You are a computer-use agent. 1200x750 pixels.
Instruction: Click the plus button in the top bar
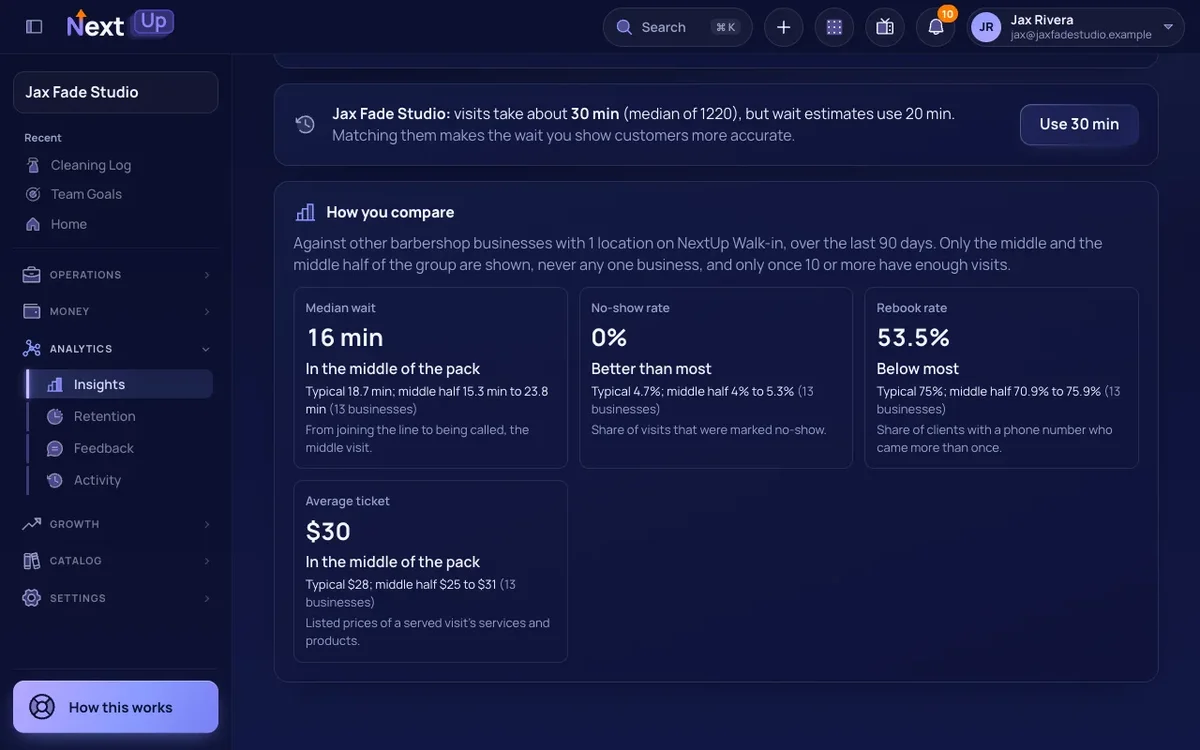pos(784,27)
